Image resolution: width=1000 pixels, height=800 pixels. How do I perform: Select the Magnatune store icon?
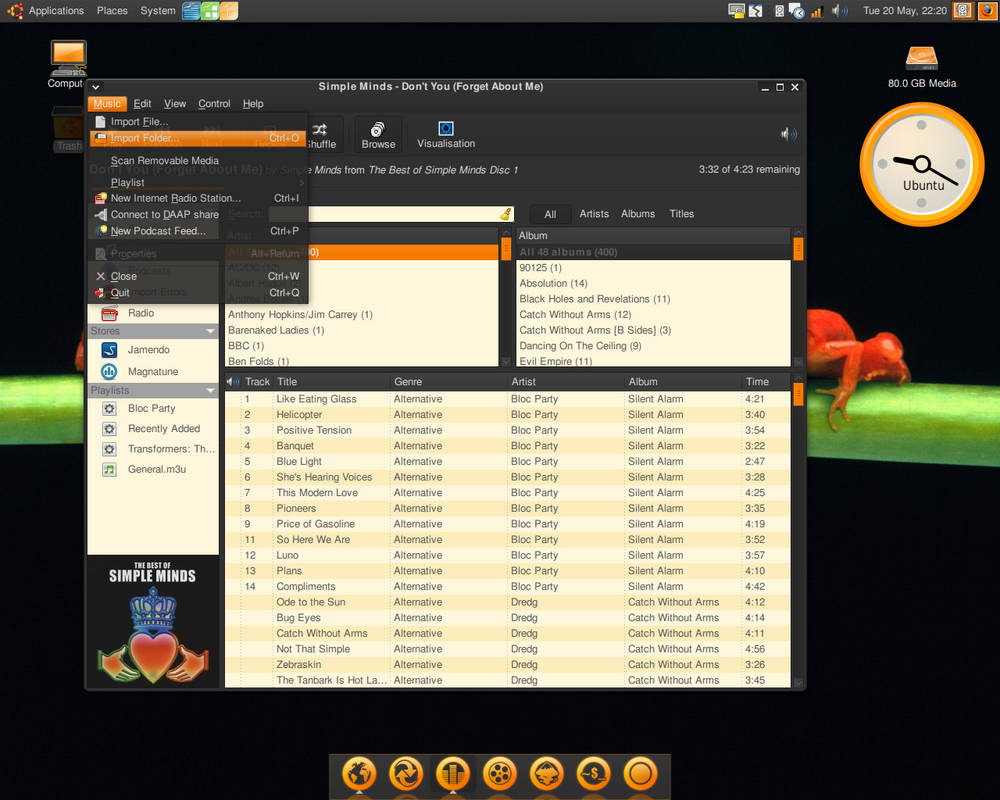point(109,371)
